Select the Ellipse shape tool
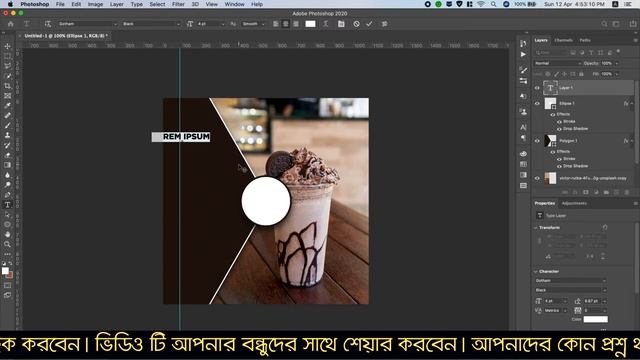 7,224
